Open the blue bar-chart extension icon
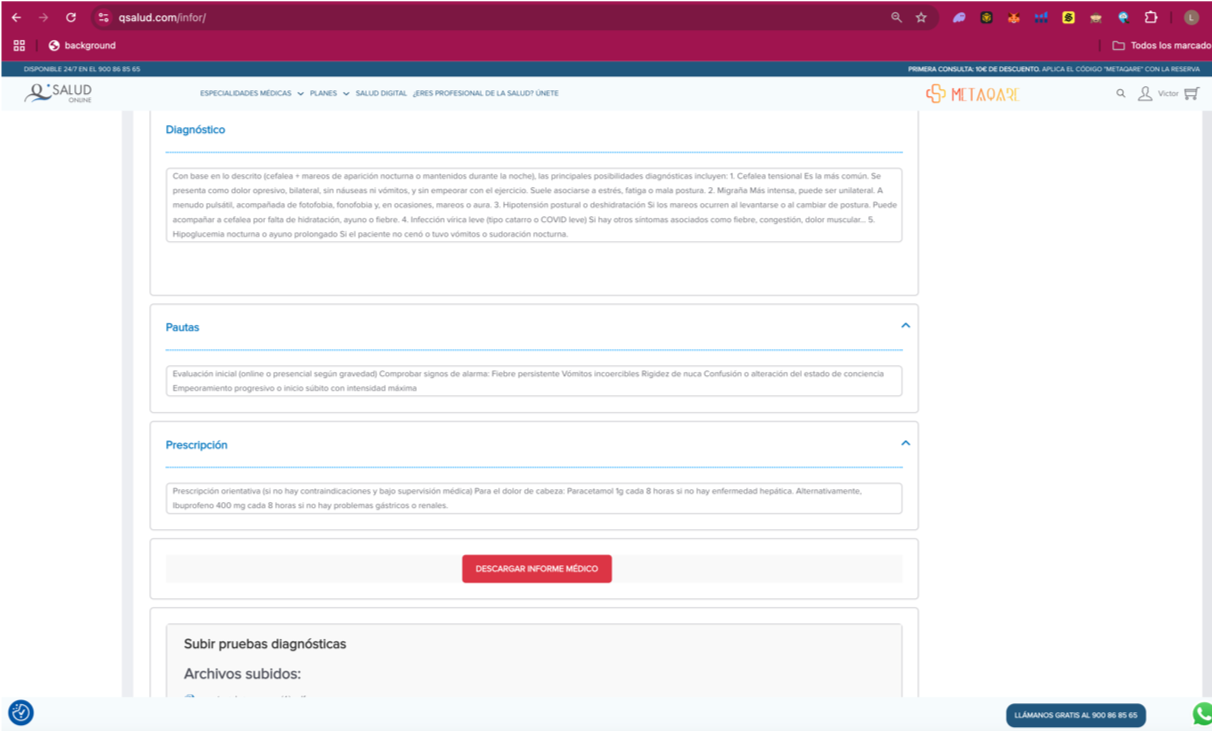 coord(1041,18)
